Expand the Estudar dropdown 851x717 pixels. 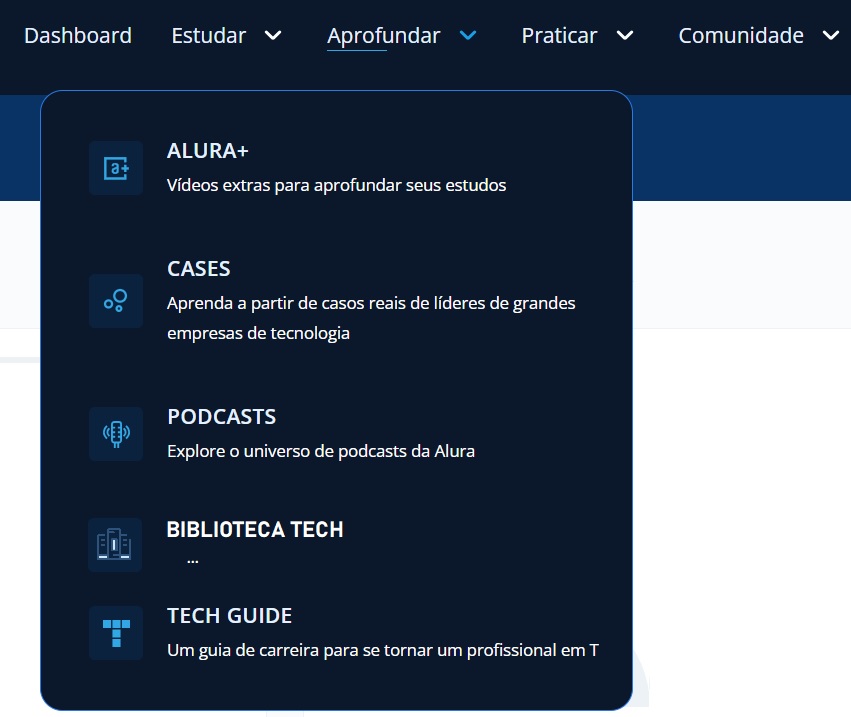[208, 35]
